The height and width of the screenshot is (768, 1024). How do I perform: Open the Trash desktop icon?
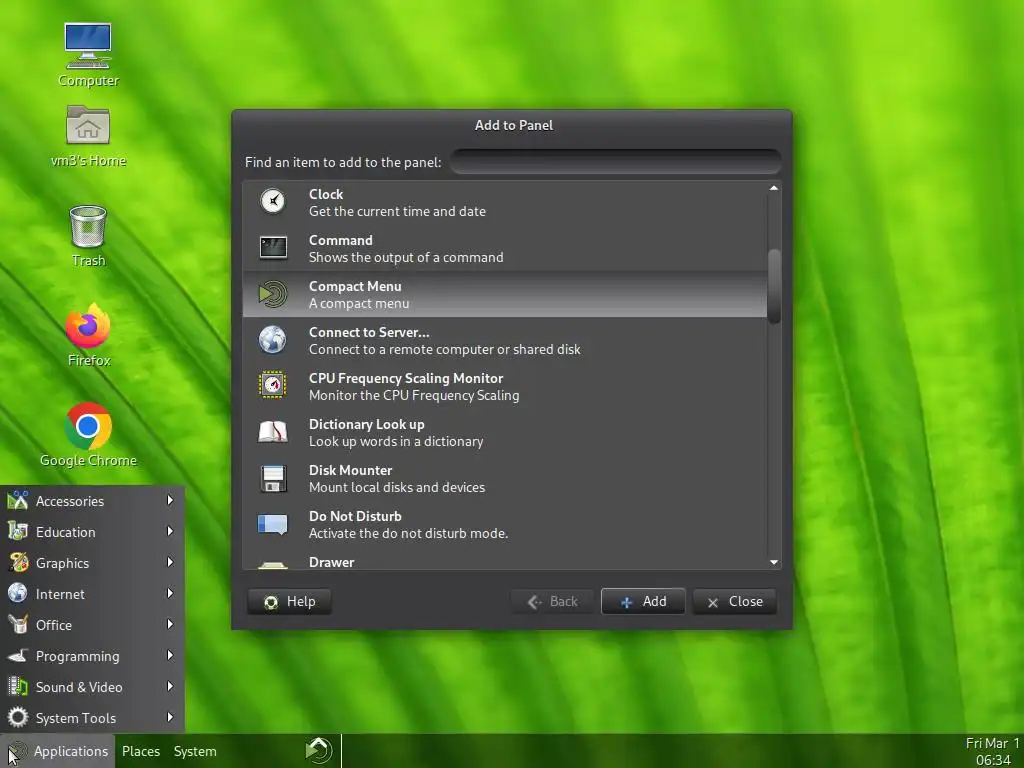(x=88, y=226)
